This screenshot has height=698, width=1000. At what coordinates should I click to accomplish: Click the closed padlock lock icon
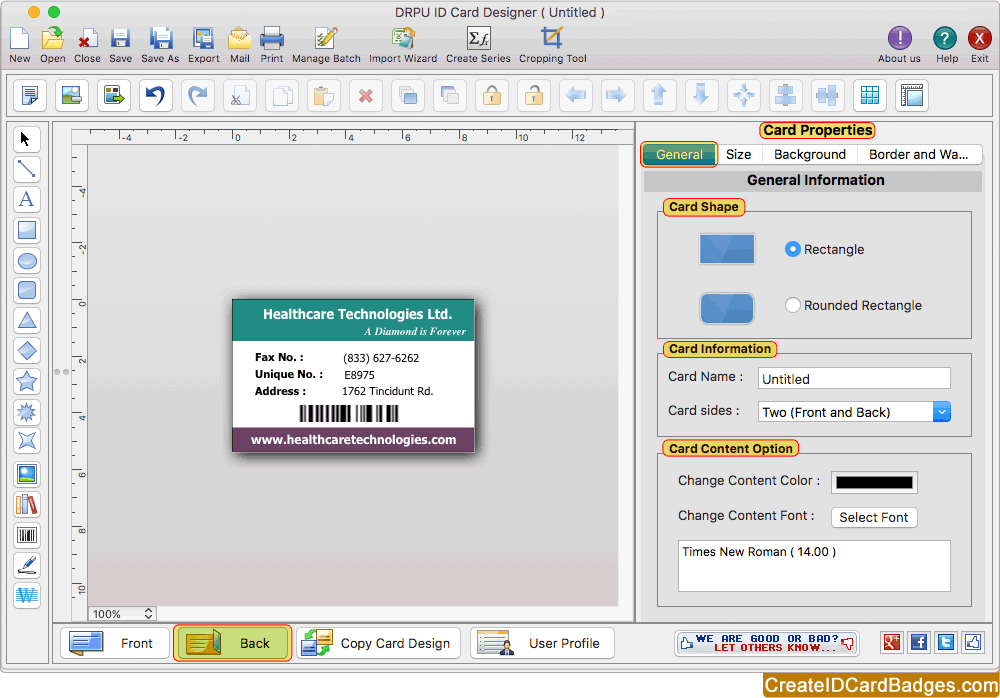491,96
